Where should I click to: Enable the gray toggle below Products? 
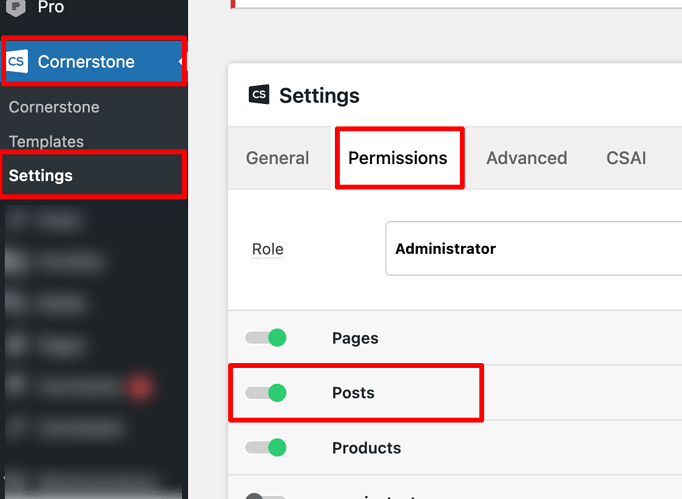265,494
